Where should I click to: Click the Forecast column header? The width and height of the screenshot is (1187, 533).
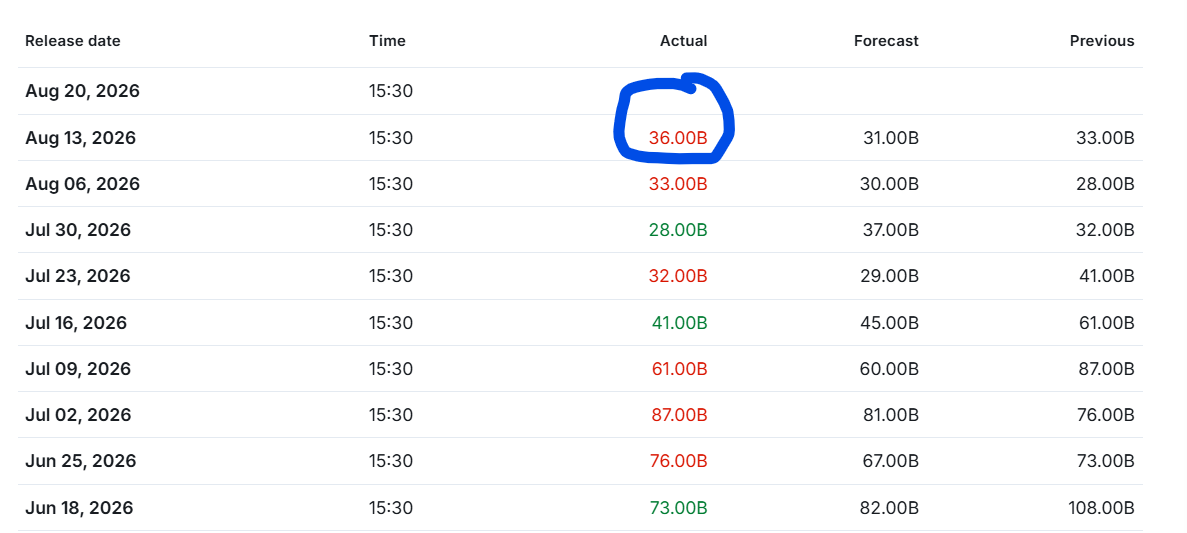(x=886, y=41)
